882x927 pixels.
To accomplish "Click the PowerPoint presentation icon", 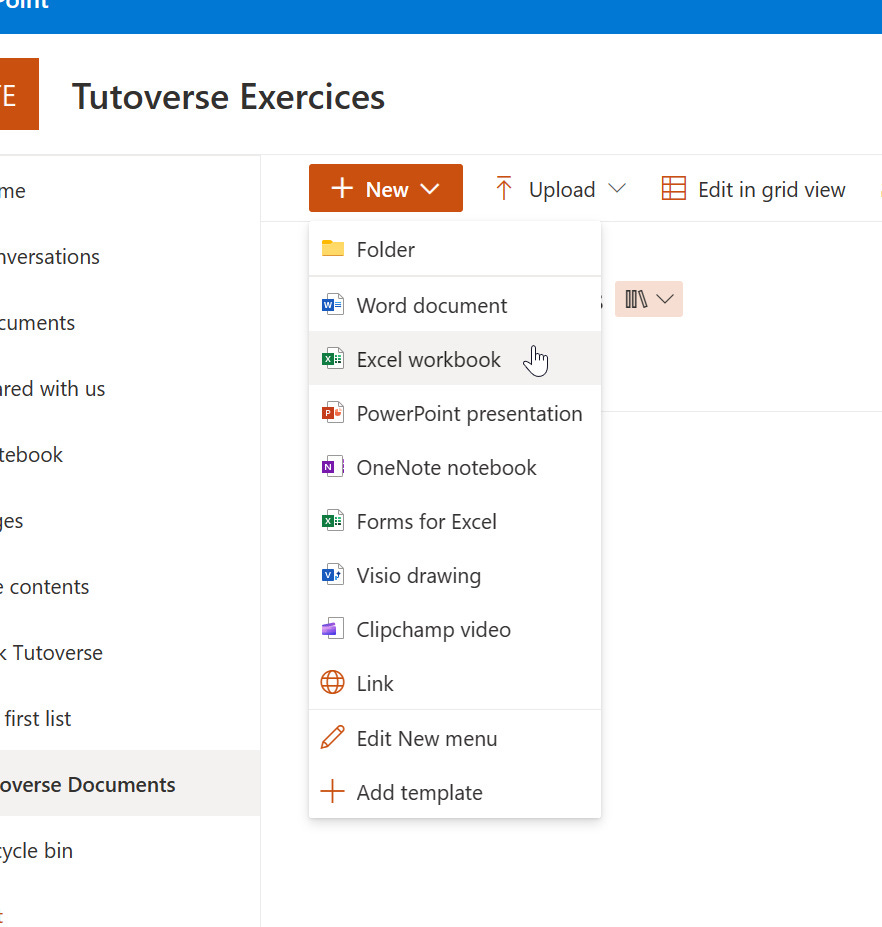I will point(333,413).
